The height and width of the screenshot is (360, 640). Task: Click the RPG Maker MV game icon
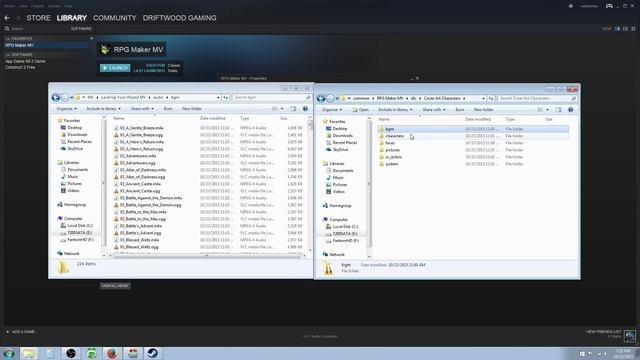click(x=105, y=49)
